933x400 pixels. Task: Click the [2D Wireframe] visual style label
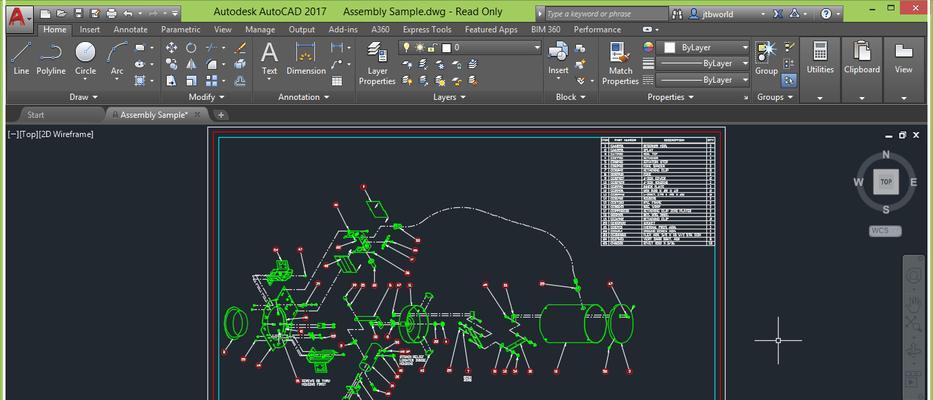coord(65,134)
